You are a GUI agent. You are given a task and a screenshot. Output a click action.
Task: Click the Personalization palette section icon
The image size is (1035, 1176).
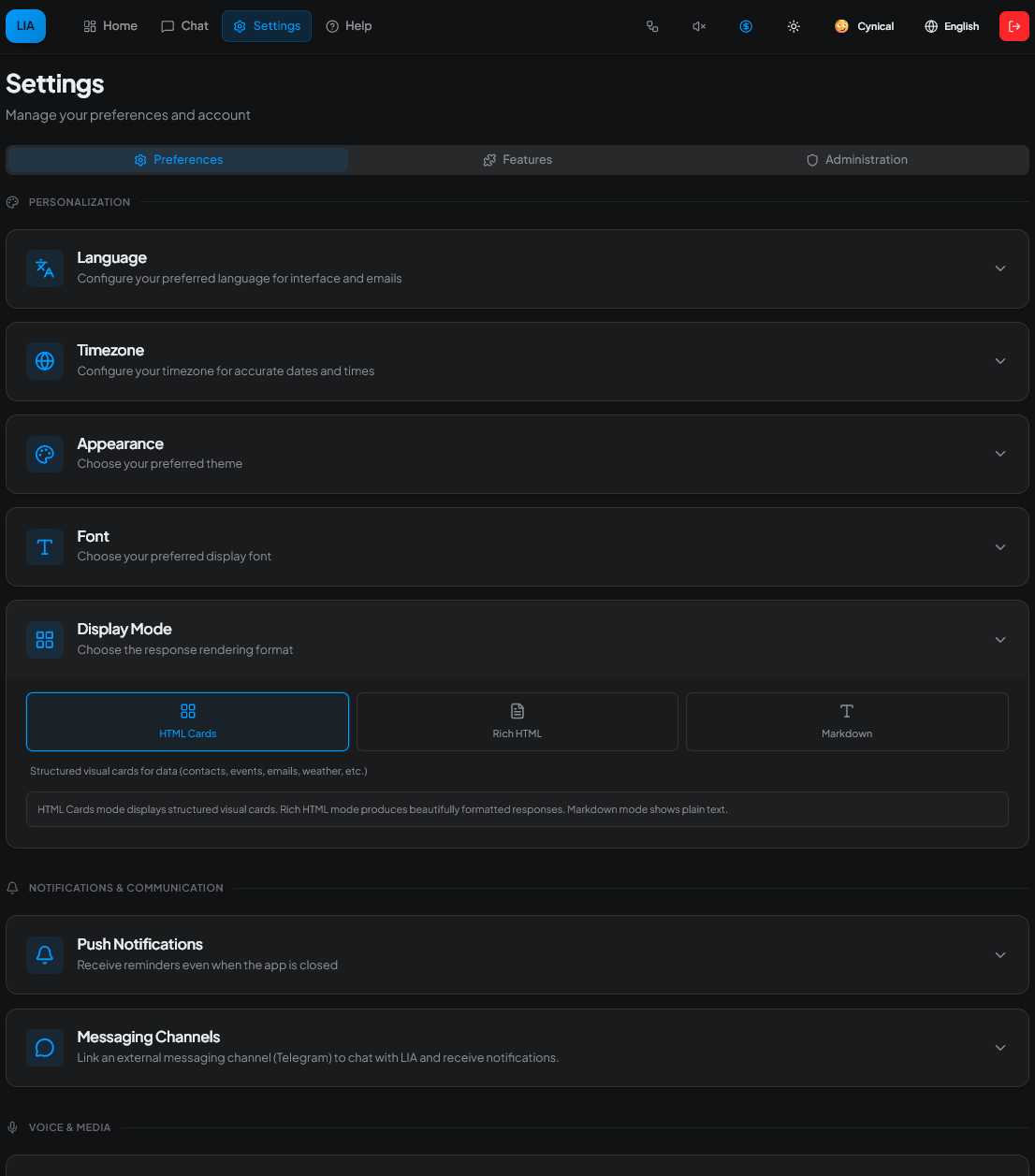pos(12,202)
